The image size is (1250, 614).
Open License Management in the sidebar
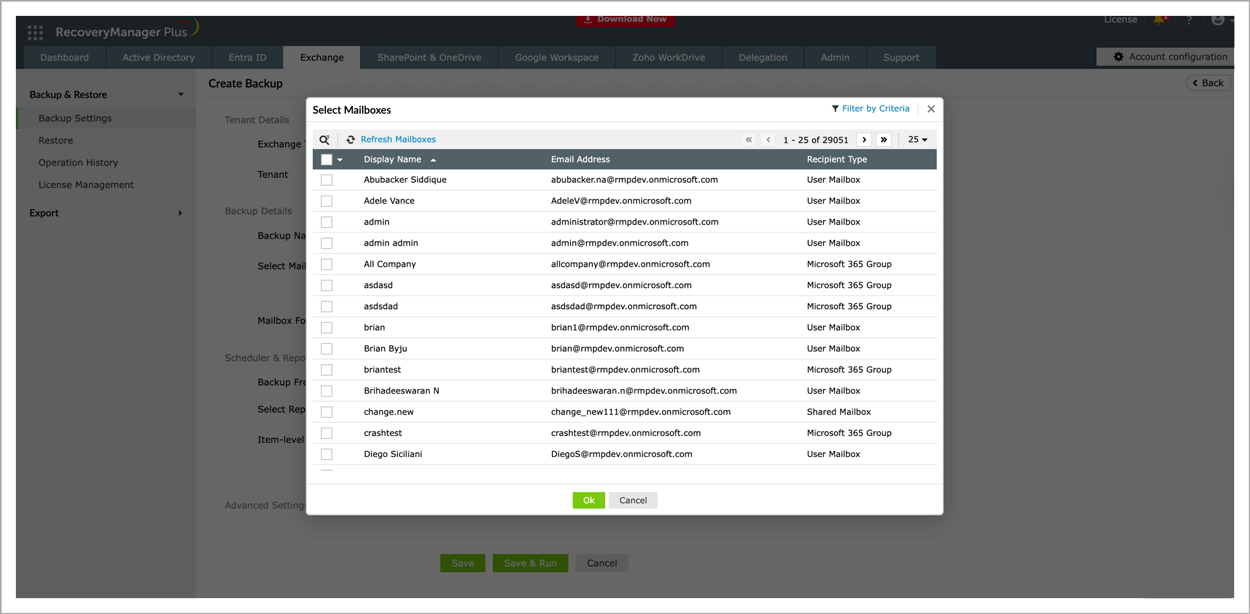click(x=86, y=185)
